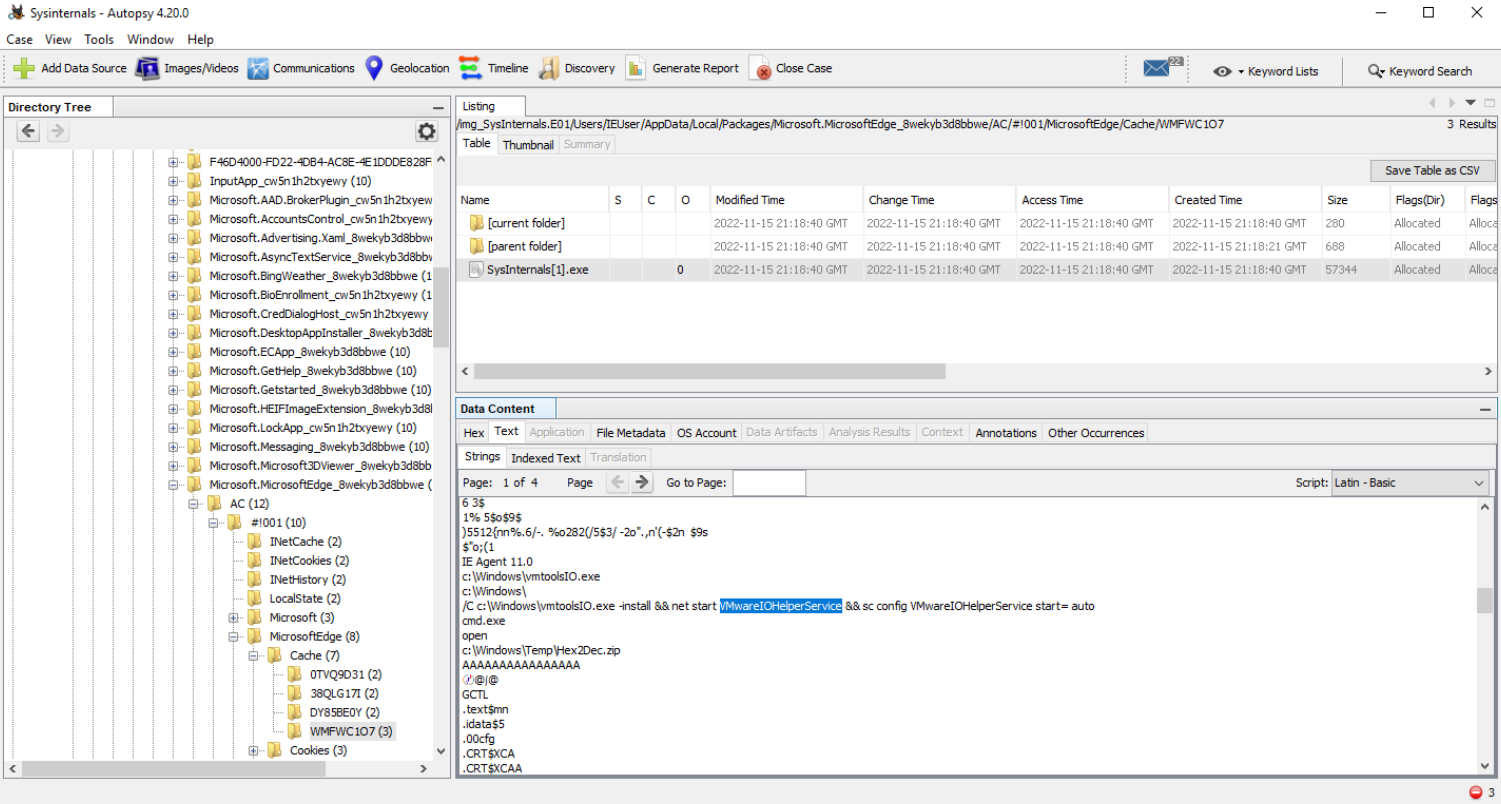Open the Tools menu

coord(99,39)
